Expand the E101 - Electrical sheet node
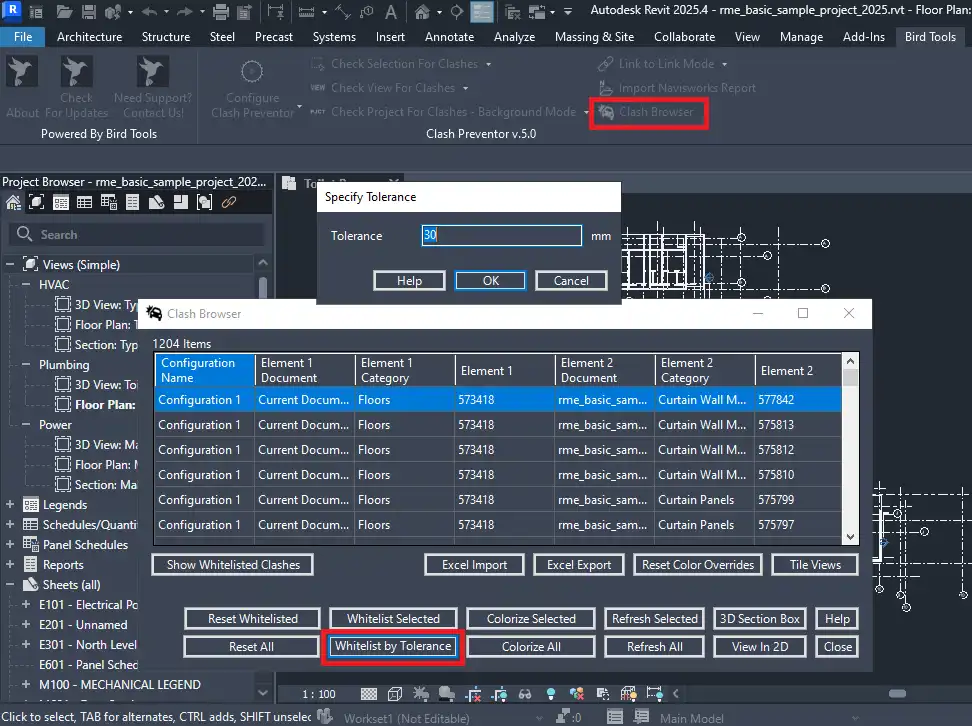The width and height of the screenshot is (972, 726). coord(28,605)
